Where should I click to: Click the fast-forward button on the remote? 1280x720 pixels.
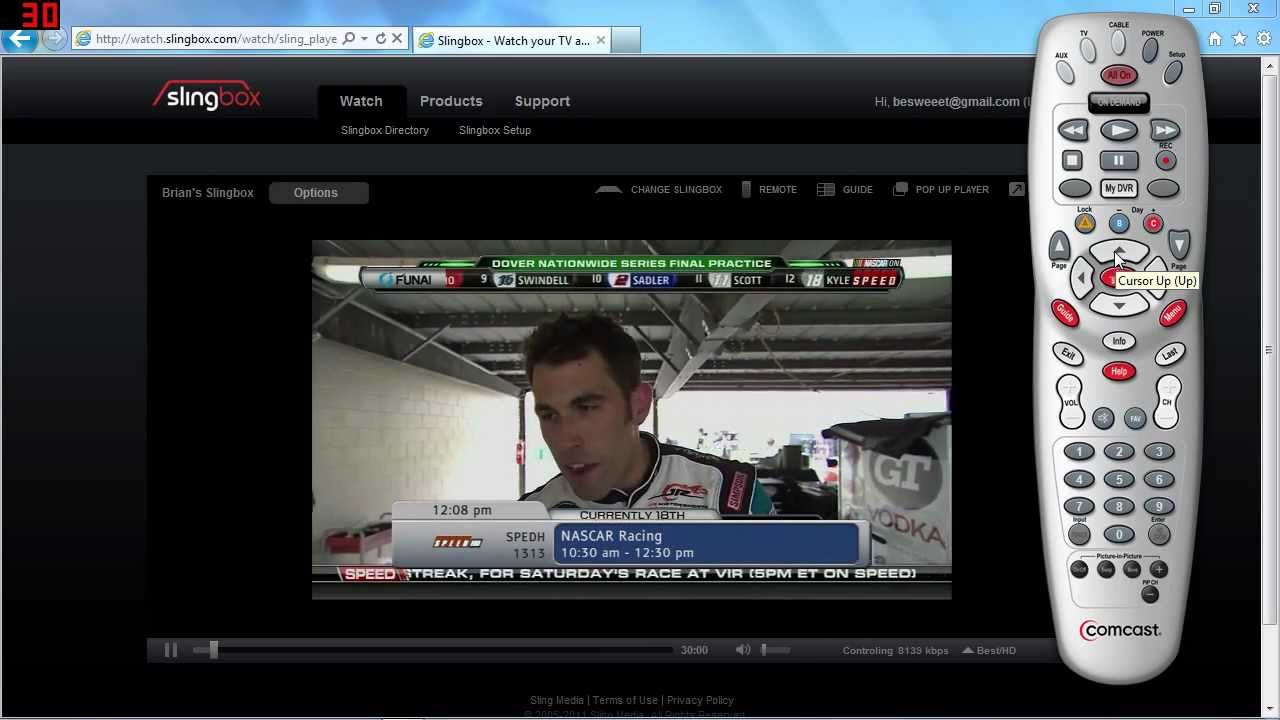pyautogui.click(x=1164, y=130)
